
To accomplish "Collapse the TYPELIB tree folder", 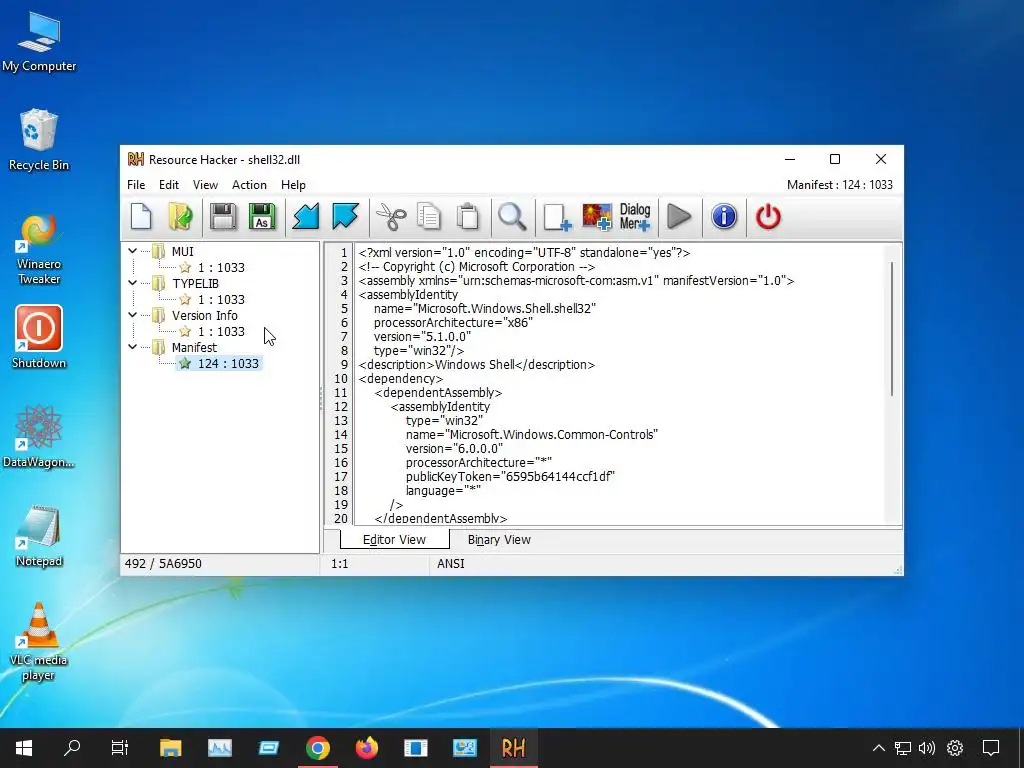I will tap(133, 283).
